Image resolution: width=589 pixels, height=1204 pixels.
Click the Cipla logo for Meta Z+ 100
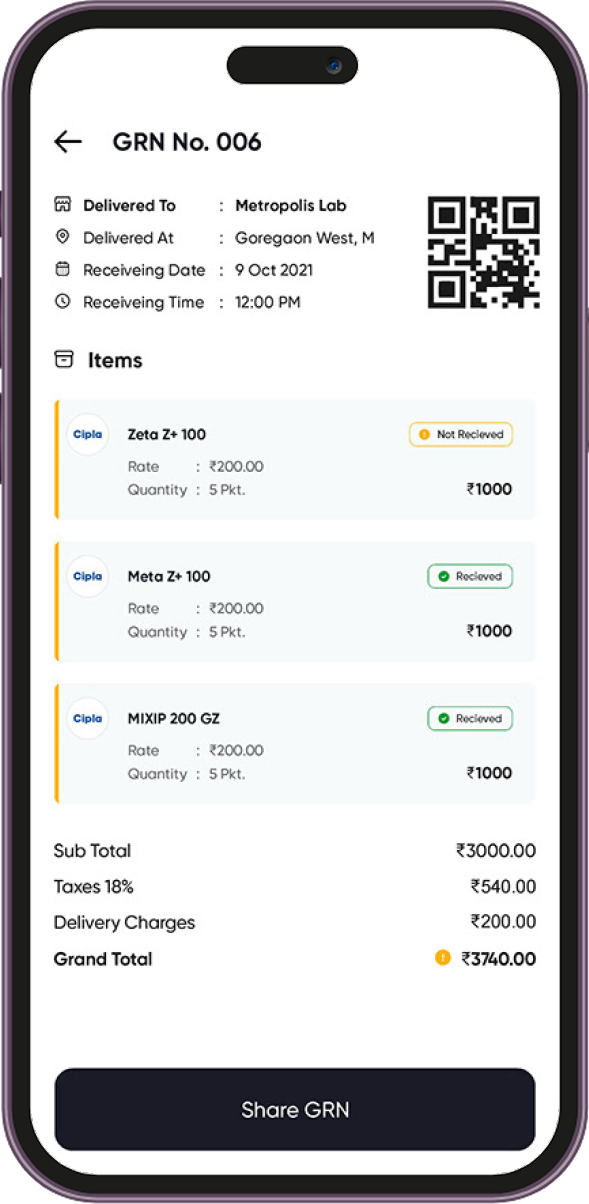coord(88,577)
